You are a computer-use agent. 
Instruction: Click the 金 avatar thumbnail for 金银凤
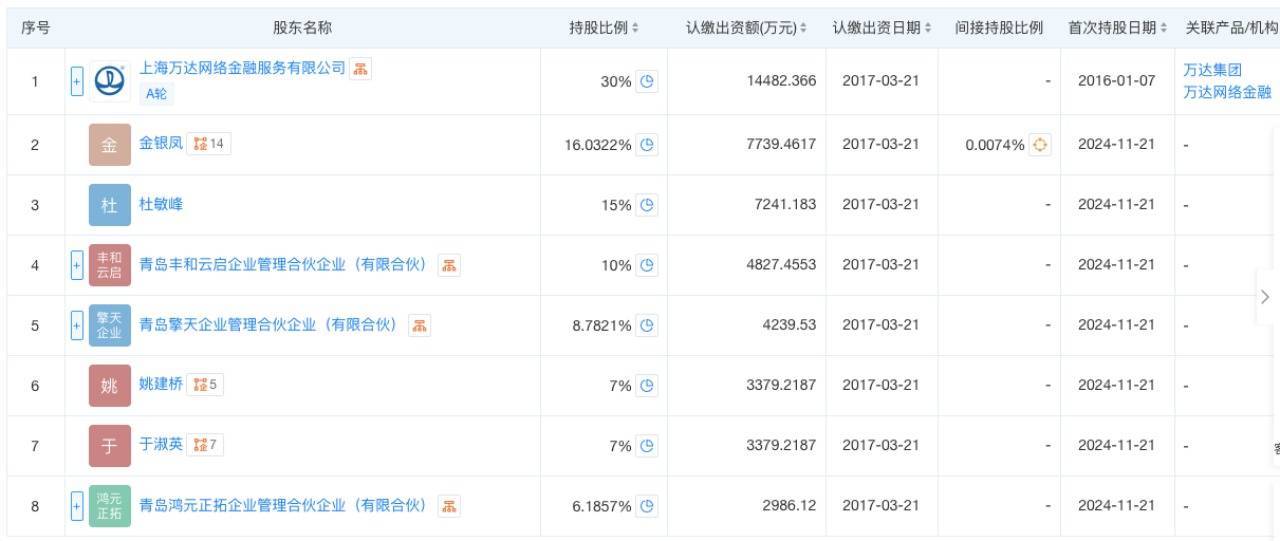[x=109, y=145]
